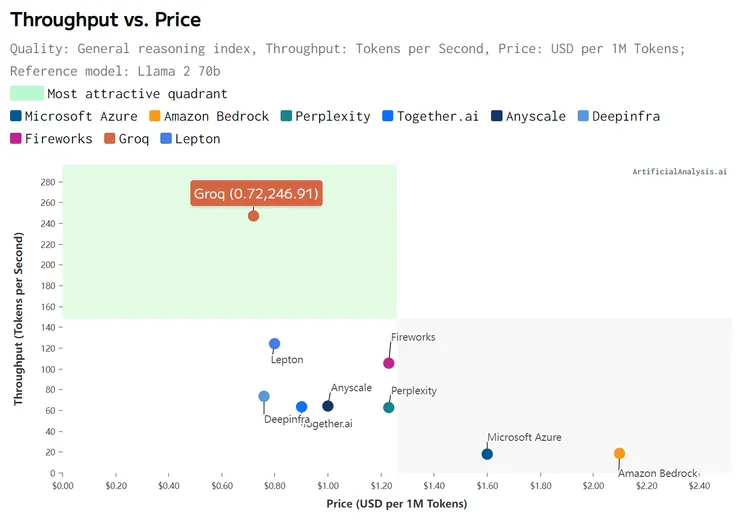Click the Perplexity scatter marker
This screenshot has height=520, width=740.
pos(389,407)
